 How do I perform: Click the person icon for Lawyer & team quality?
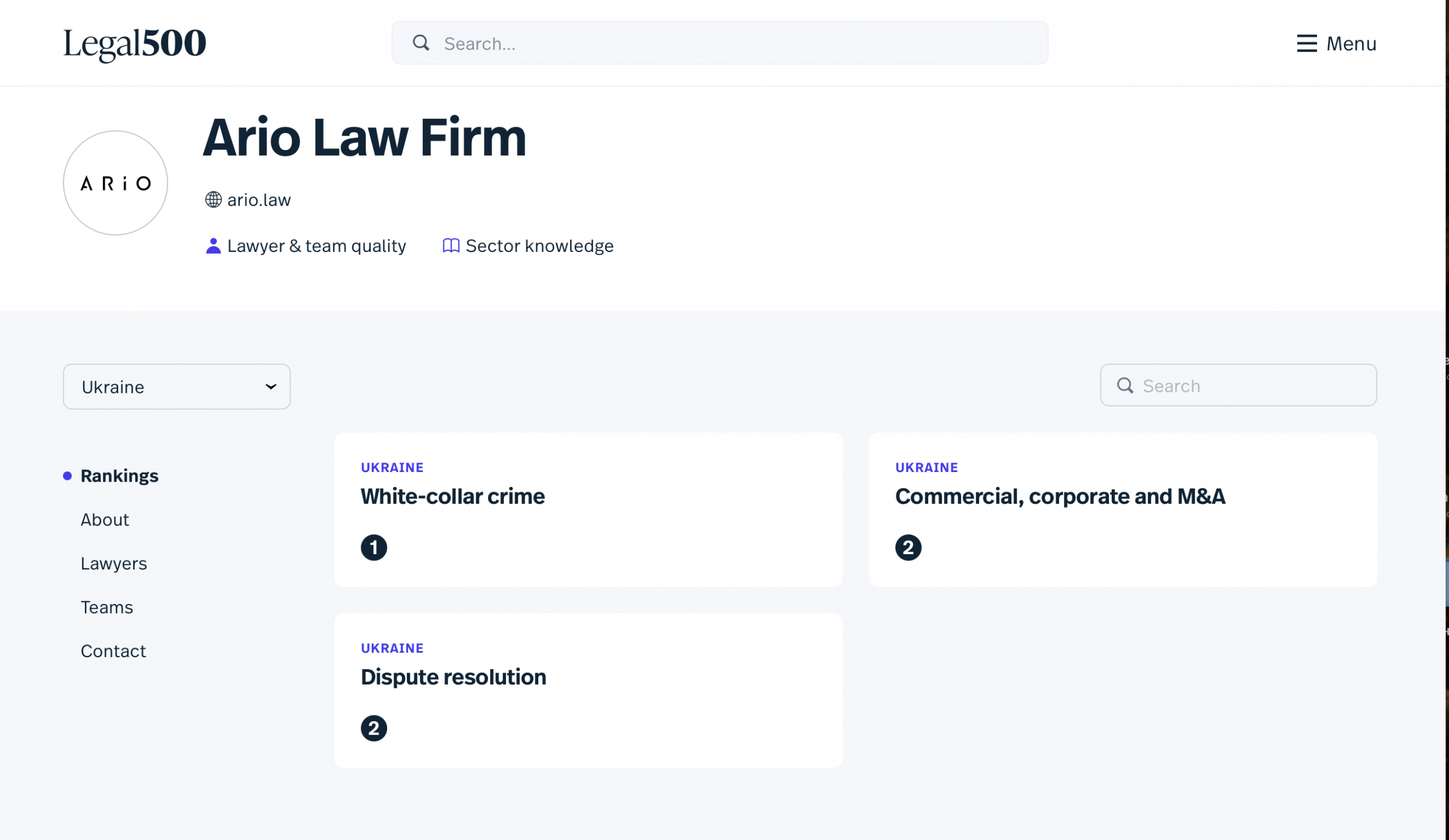click(213, 246)
